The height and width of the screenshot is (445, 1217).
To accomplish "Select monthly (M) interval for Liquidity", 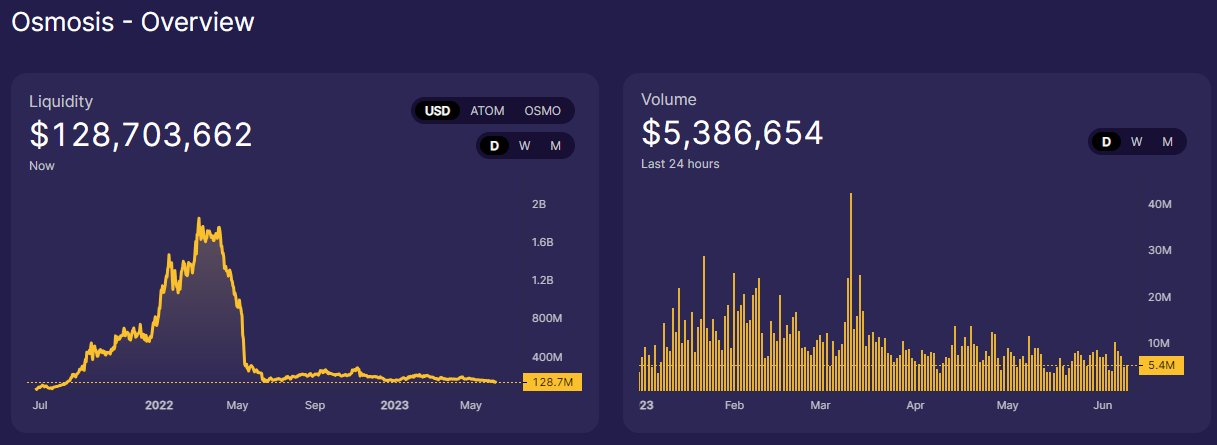I will 556,146.
